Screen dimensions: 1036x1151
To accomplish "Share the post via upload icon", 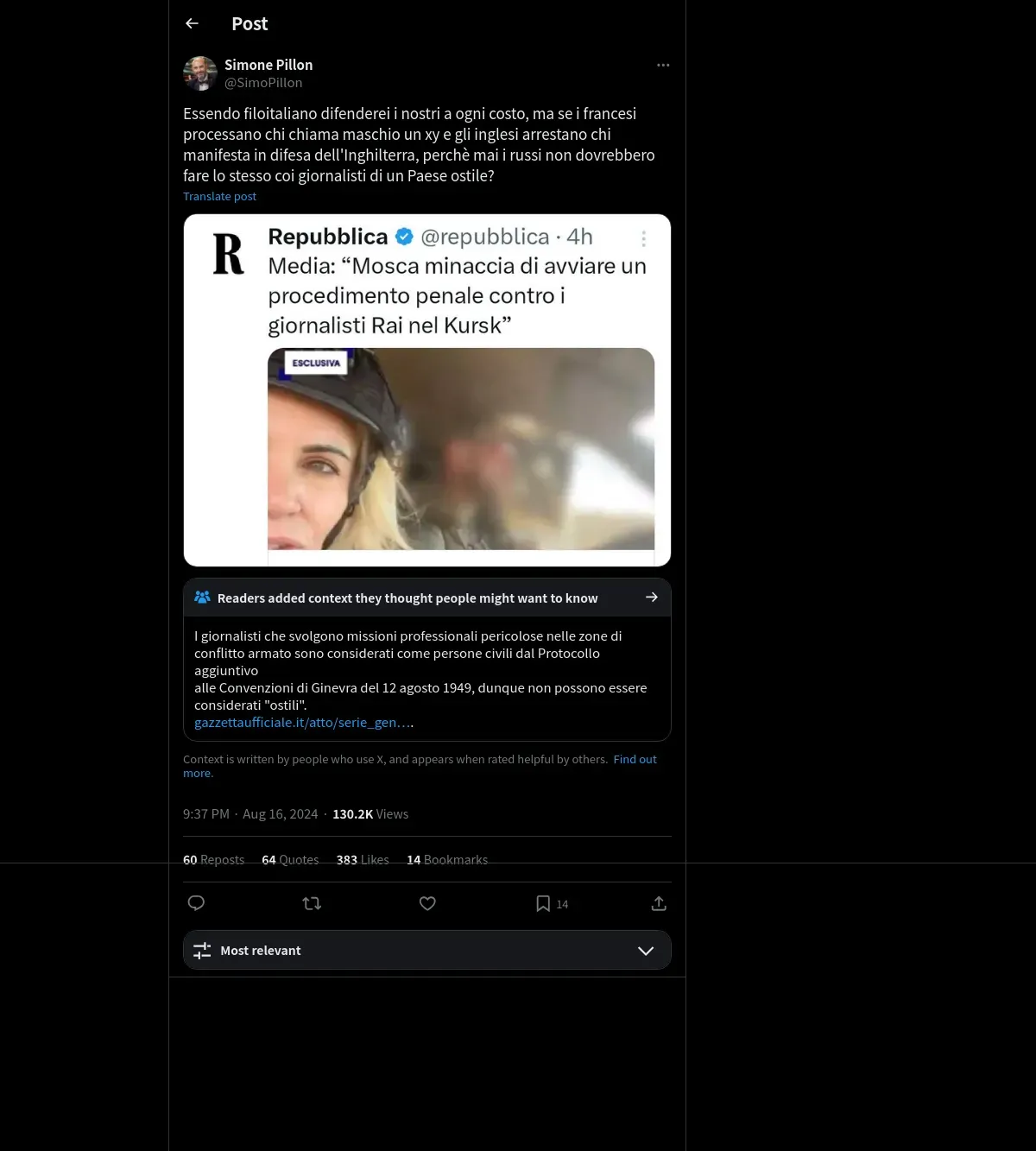I will point(659,903).
